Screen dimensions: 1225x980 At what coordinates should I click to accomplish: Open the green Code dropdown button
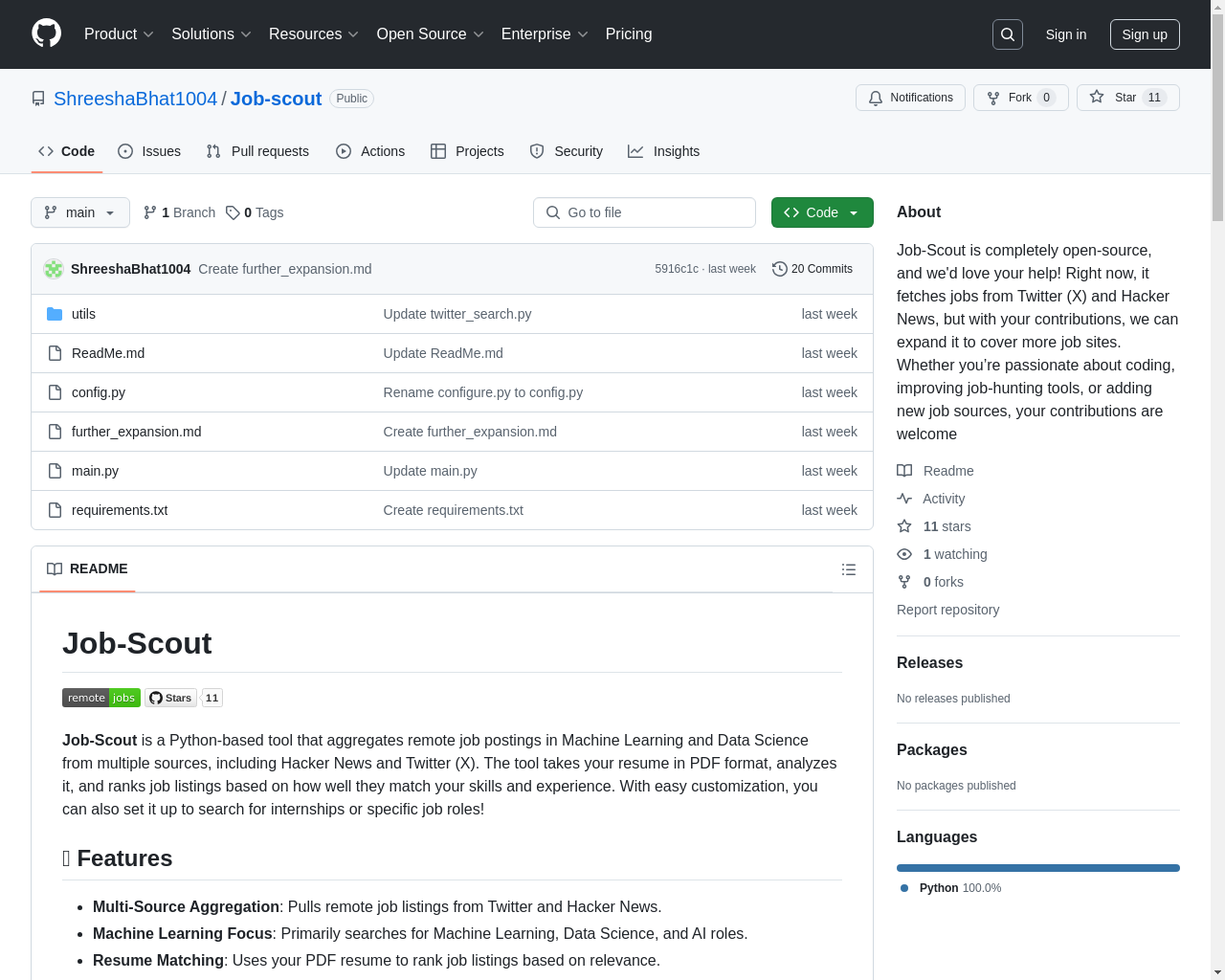[822, 212]
